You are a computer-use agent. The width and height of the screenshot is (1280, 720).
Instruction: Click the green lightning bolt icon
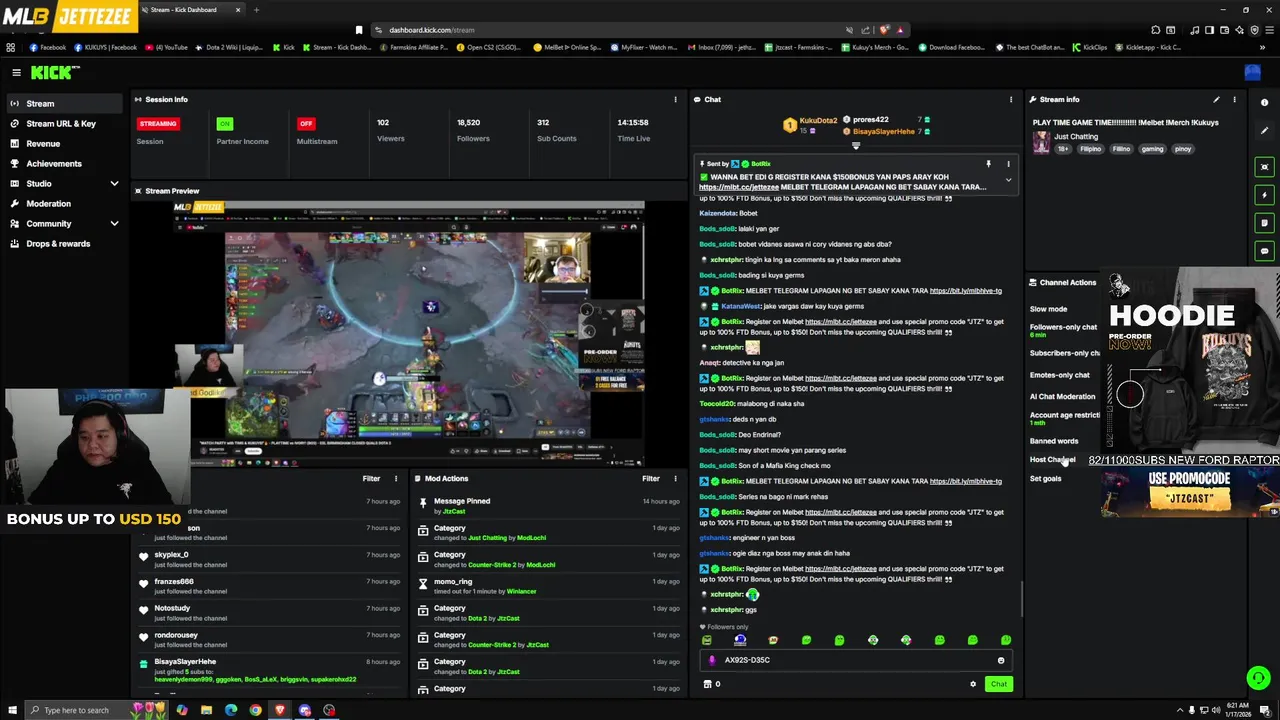(1264, 195)
